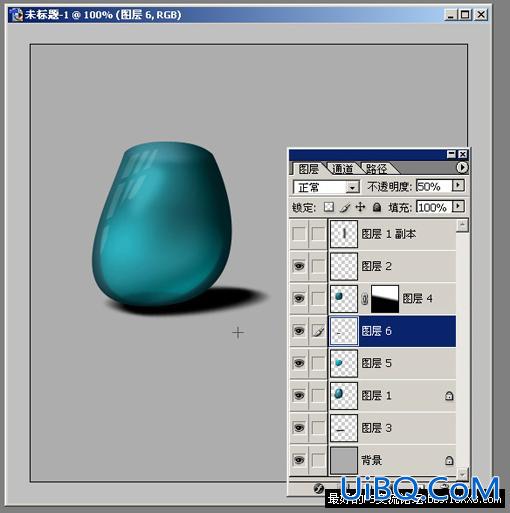Maximize the 未标题-1 document window
The width and height of the screenshot is (510, 513).
(x=465, y=15)
